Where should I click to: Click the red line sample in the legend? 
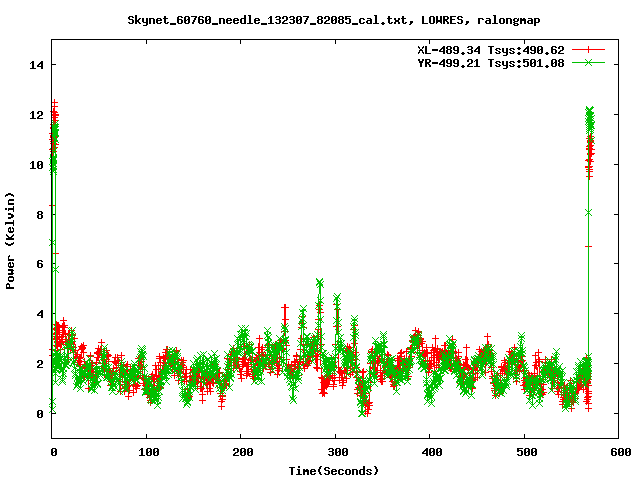(588, 50)
